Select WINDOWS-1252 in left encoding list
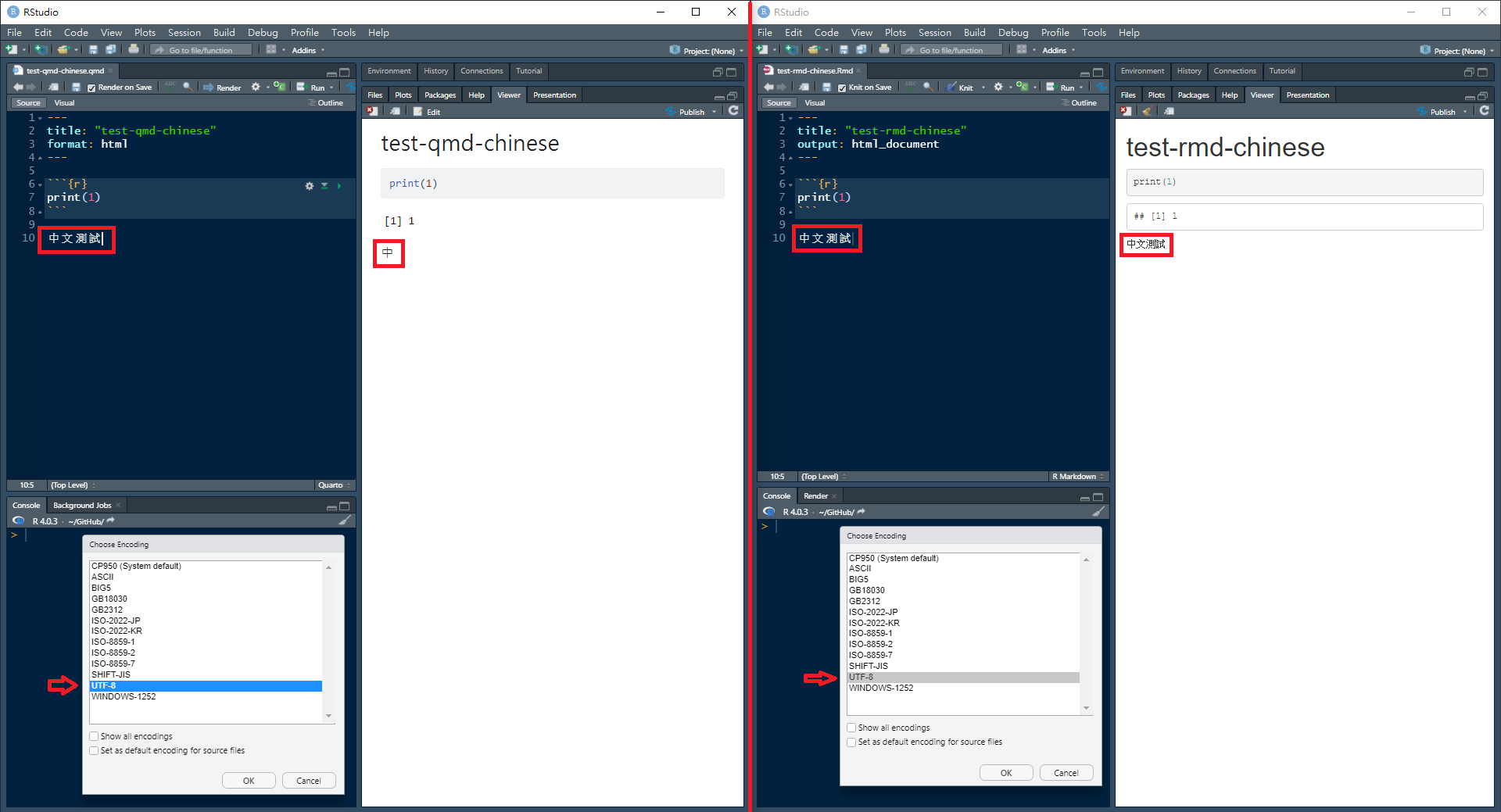This screenshot has width=1501, height=812. 206,696
